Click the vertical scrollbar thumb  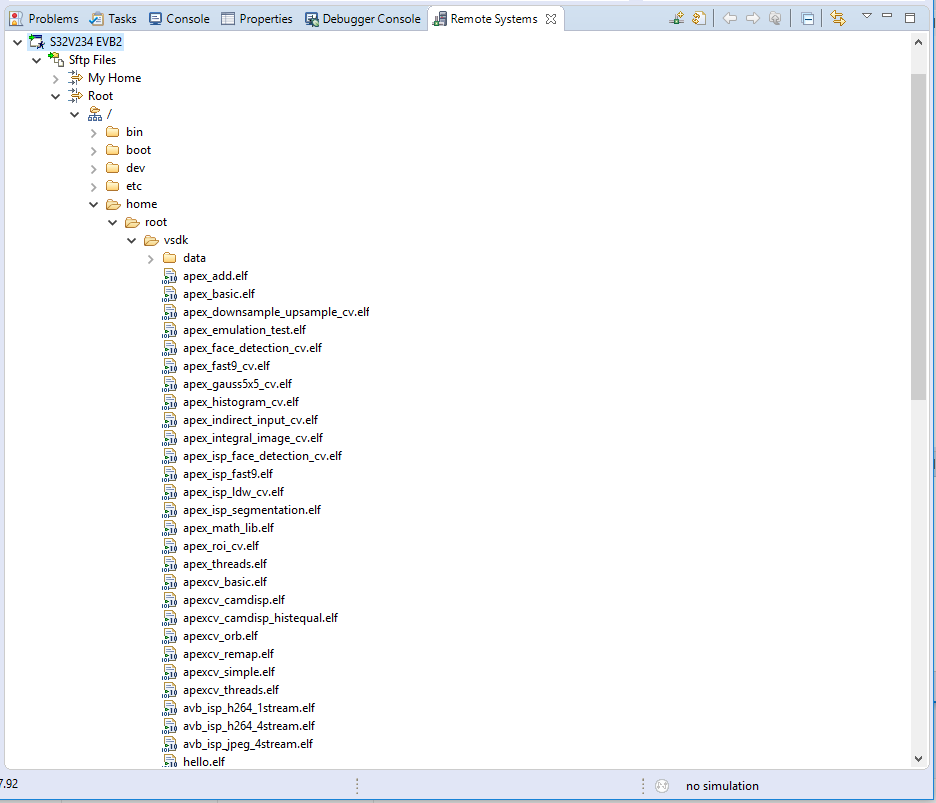[x=918, y=237]
